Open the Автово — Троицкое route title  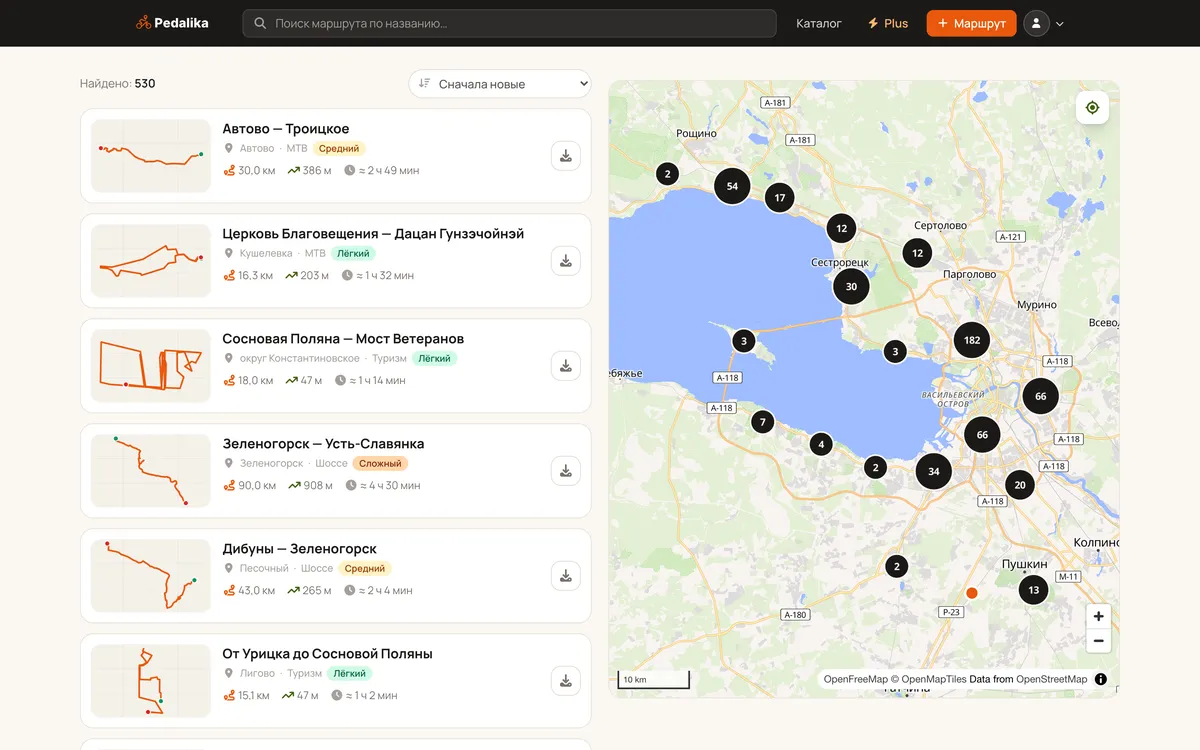coord(286,129)
